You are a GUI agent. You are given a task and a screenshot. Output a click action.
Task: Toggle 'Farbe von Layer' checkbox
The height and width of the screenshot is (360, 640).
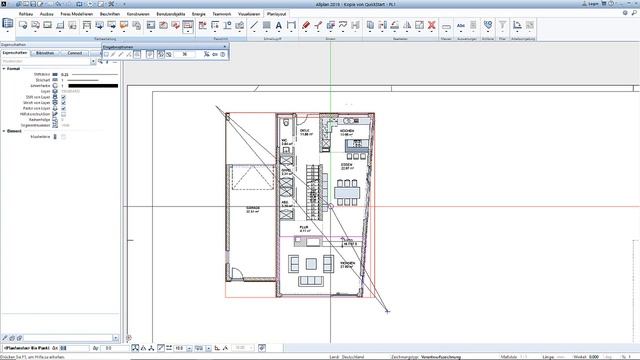point(63,109)
